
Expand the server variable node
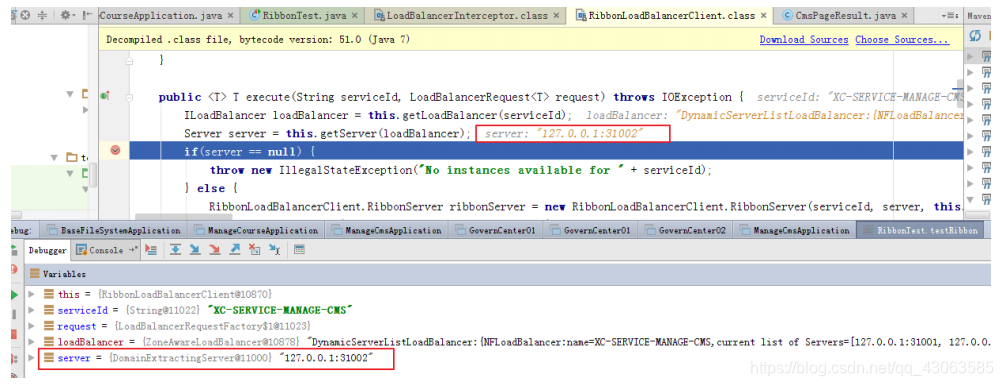click(x=31, y=358)
